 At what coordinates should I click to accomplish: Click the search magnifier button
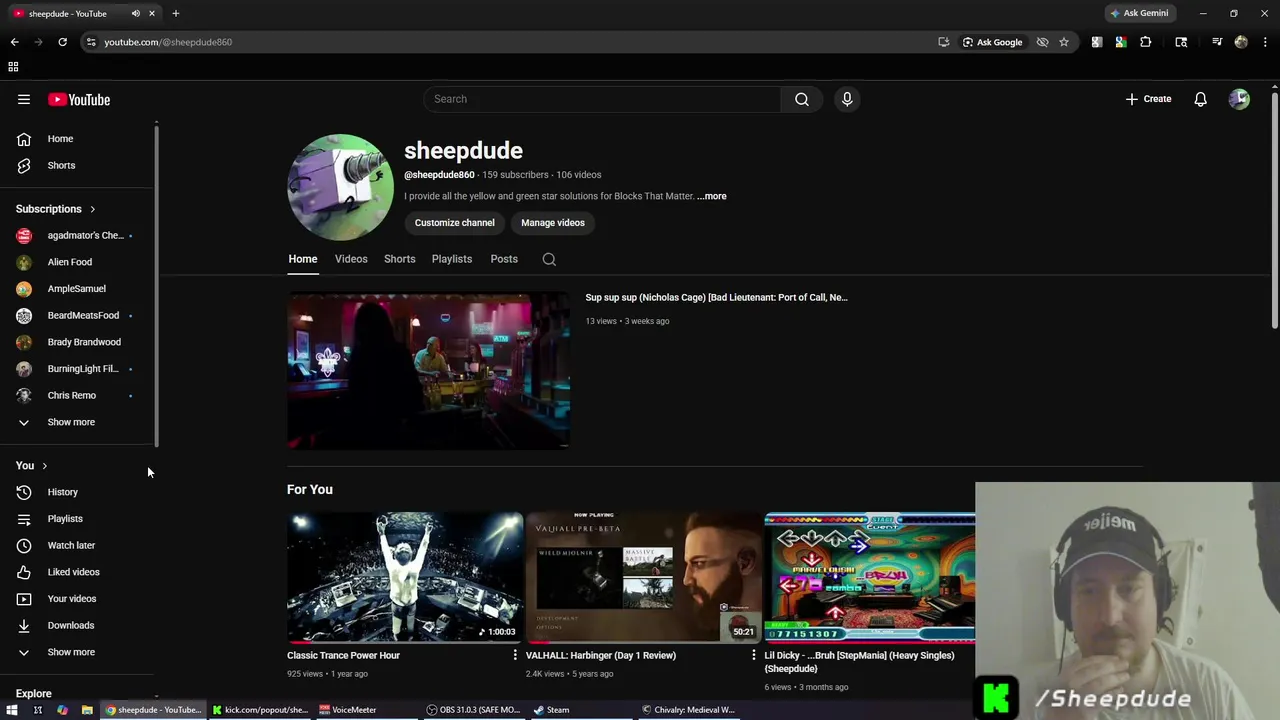pyautogui.click(x=802, y=99)
